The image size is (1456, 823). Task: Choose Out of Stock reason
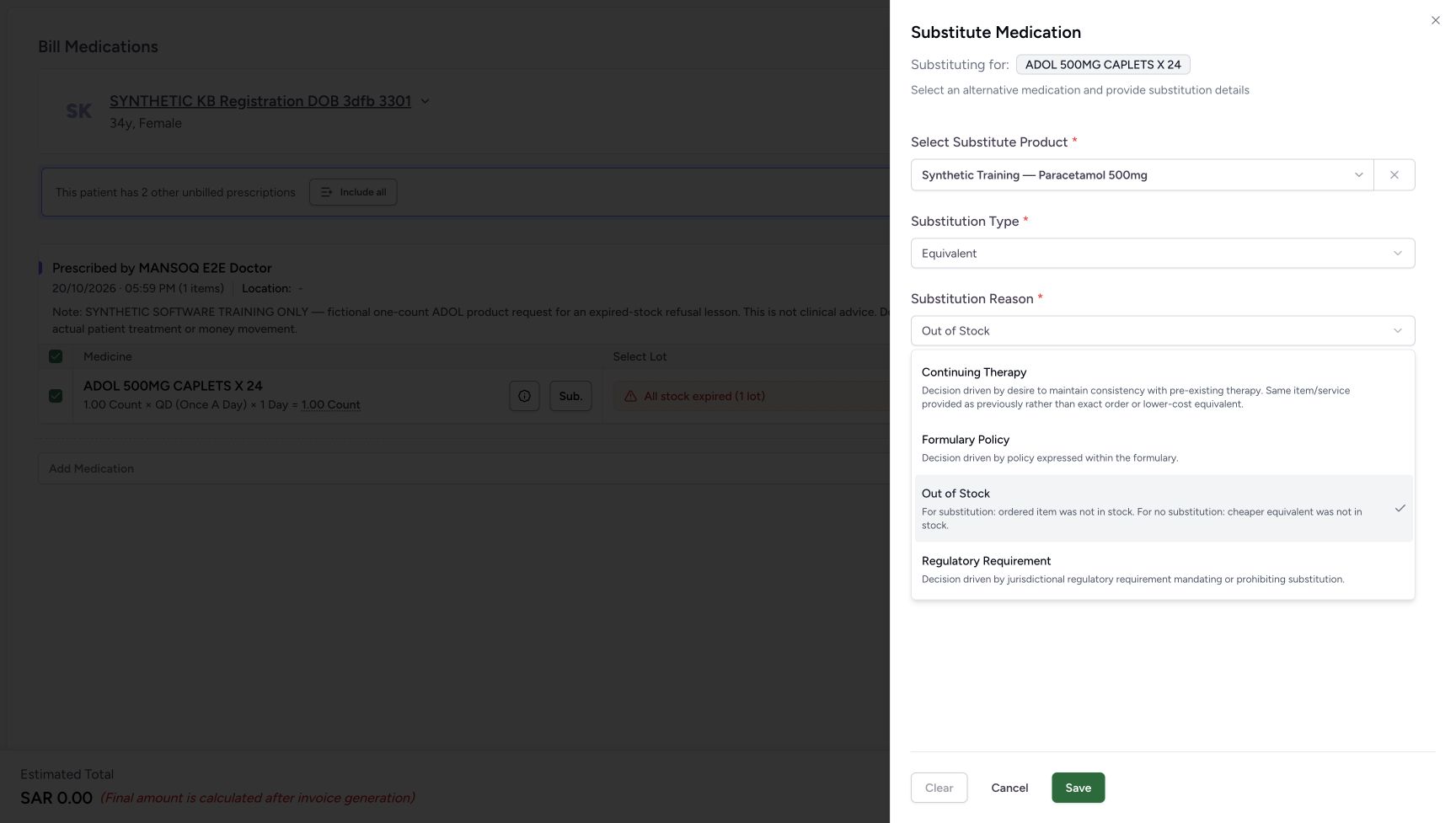tap(1162, 509)
